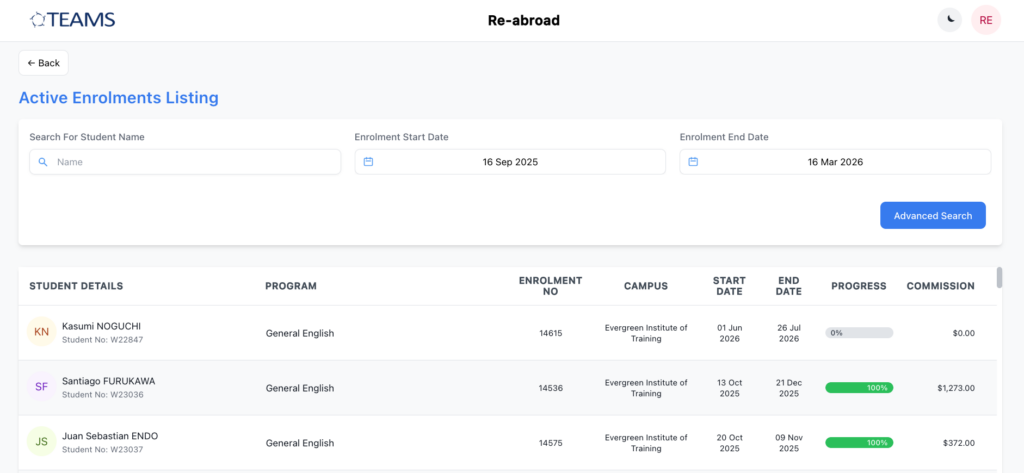Click commission value $0.00
Screen dimensions: 1024x473
point(963,333)
